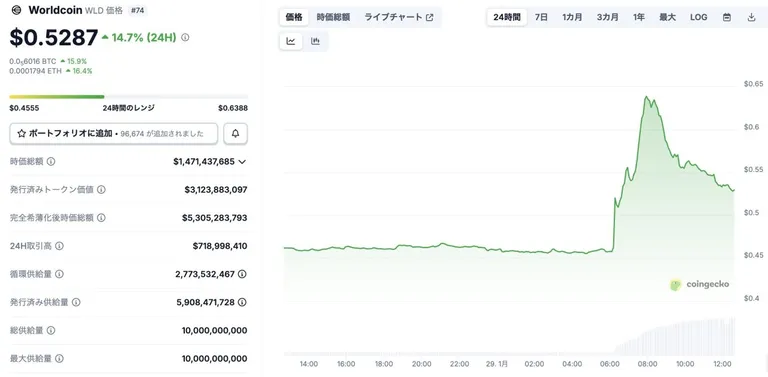
Task: Open the calendar date range picker
Action: (727, 17)
